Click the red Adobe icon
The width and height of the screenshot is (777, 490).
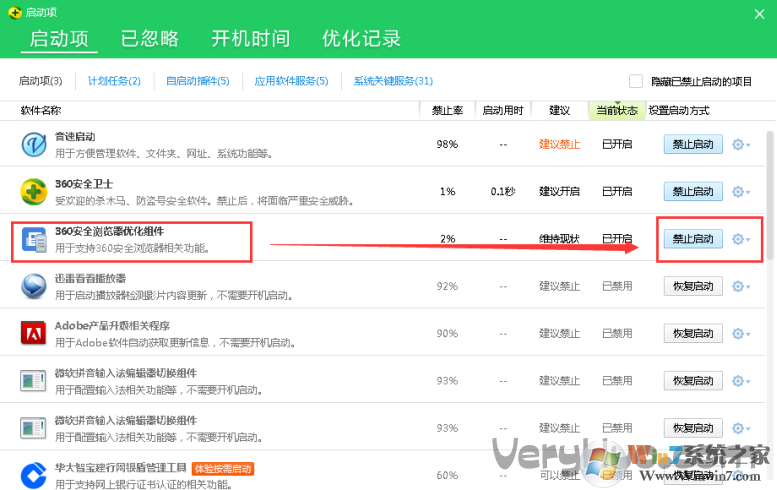[x=34, y=334]
